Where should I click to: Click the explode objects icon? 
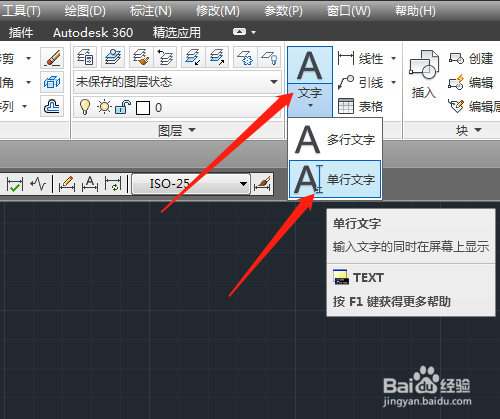pos(52,82)
